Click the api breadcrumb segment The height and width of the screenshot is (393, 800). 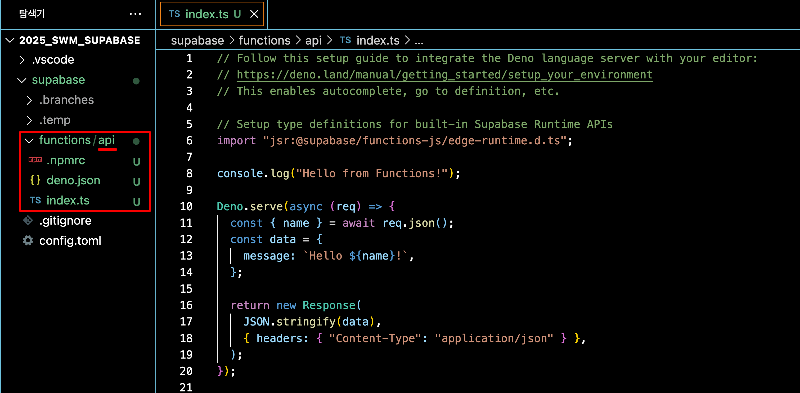tap(313, 40)
